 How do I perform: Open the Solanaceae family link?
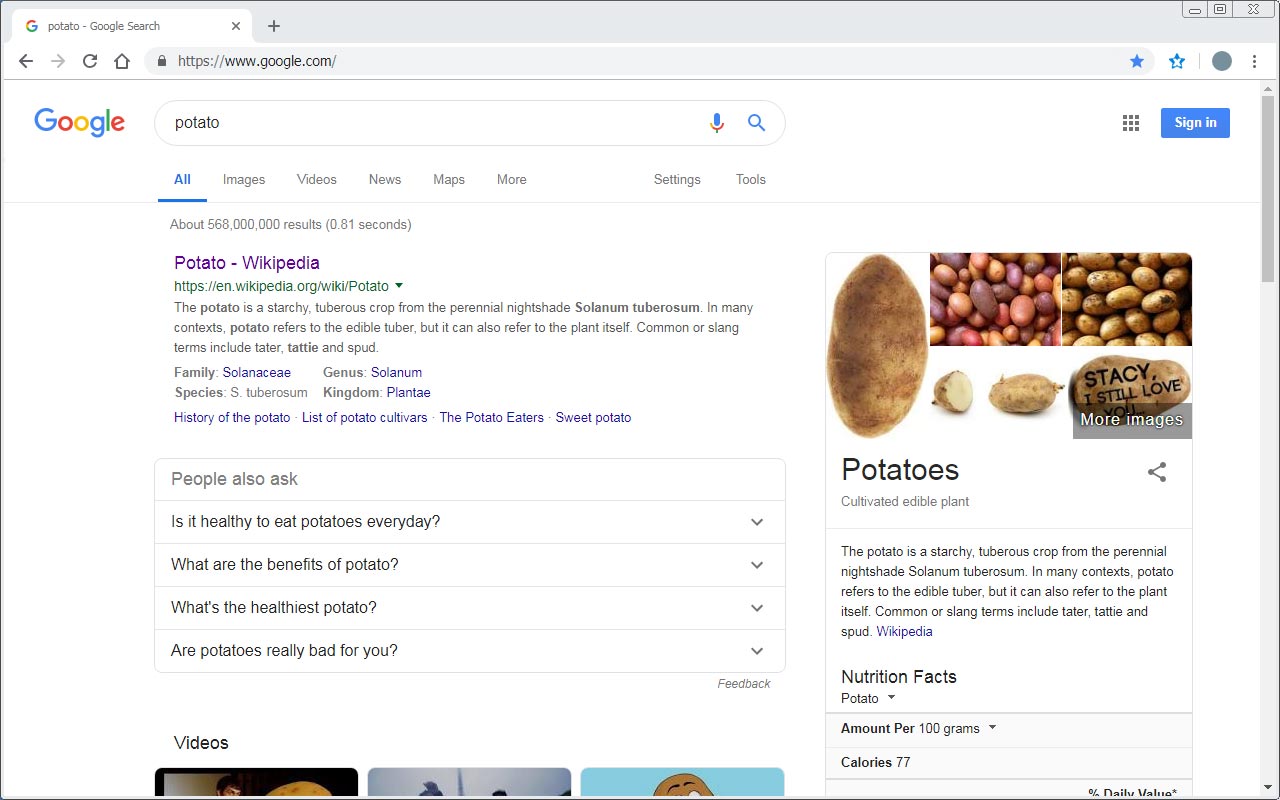[257, 373]
